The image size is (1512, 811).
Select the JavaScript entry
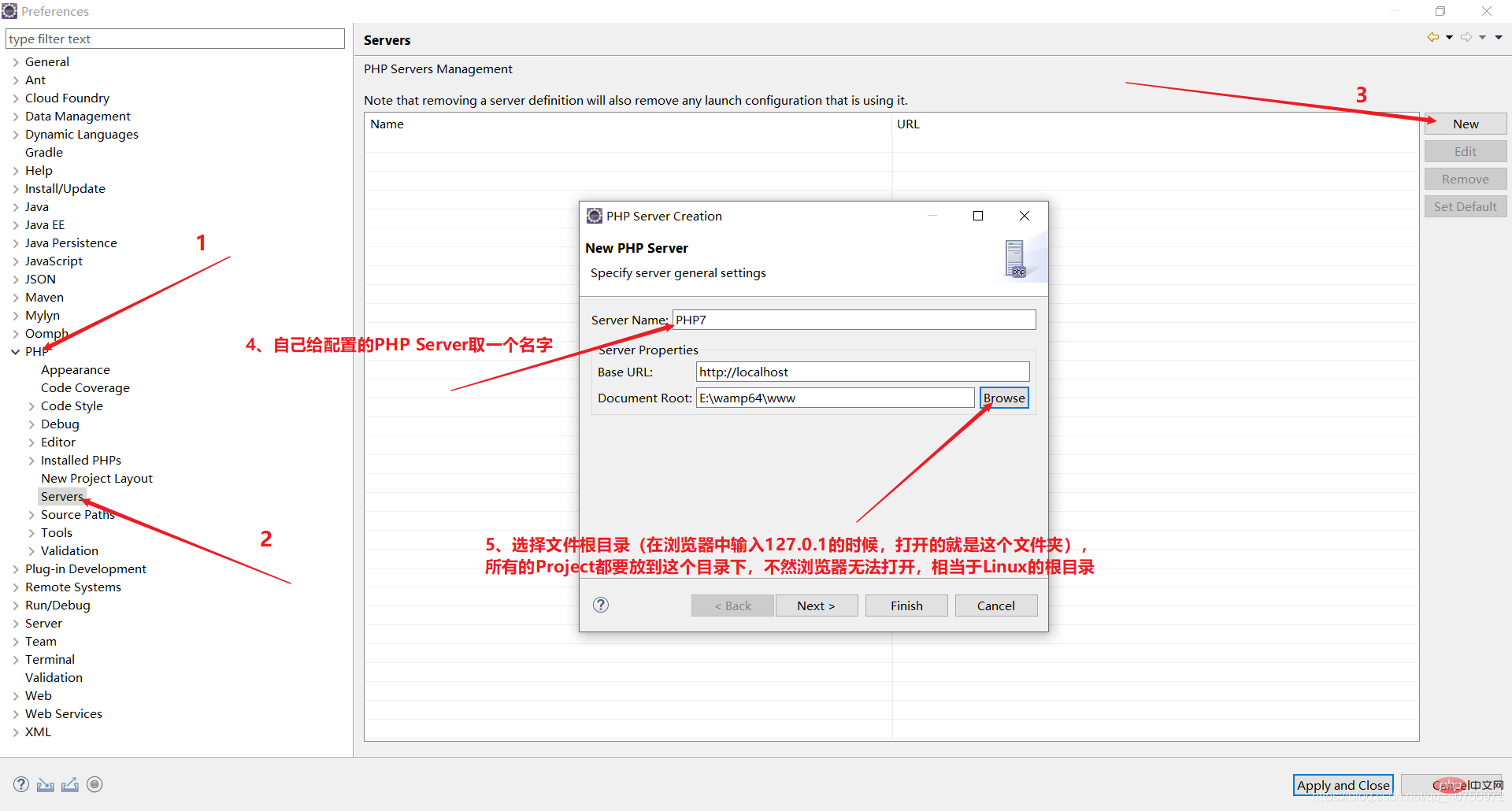click(x=54, y=261)
